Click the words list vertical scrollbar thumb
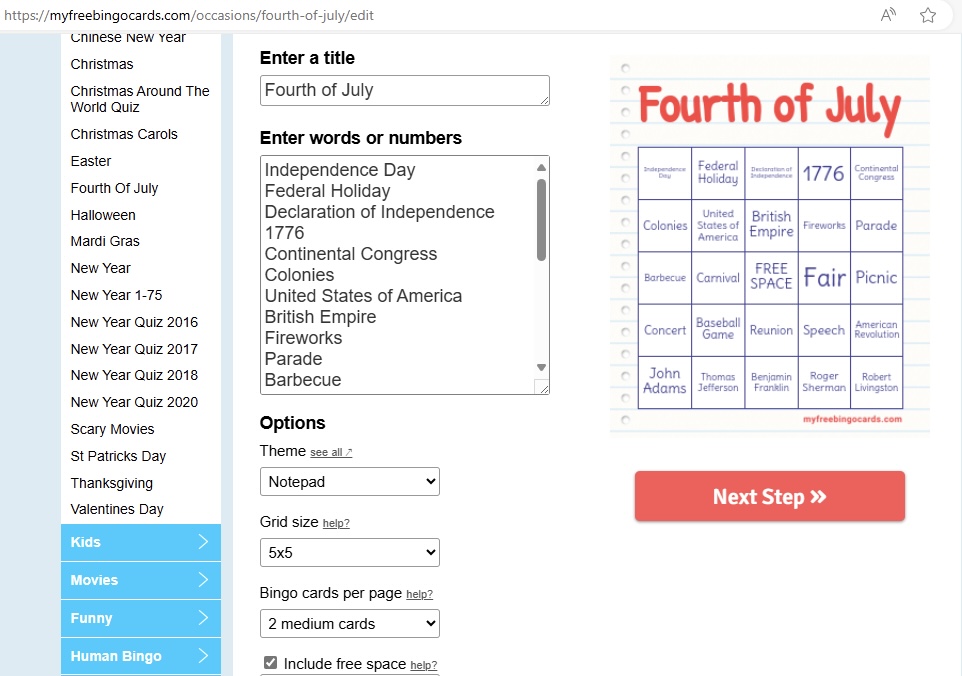 (x=541, y=220)
